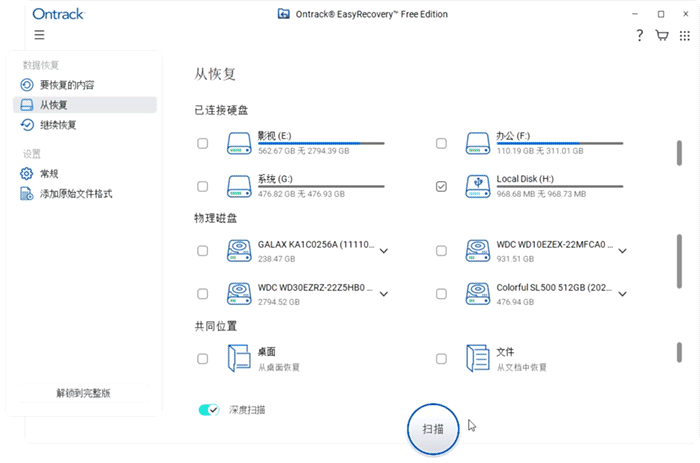Open 添加原始文件格式 in the sidebar
Image resolution: width=700 pixels, height=463 pixels.
85,194
